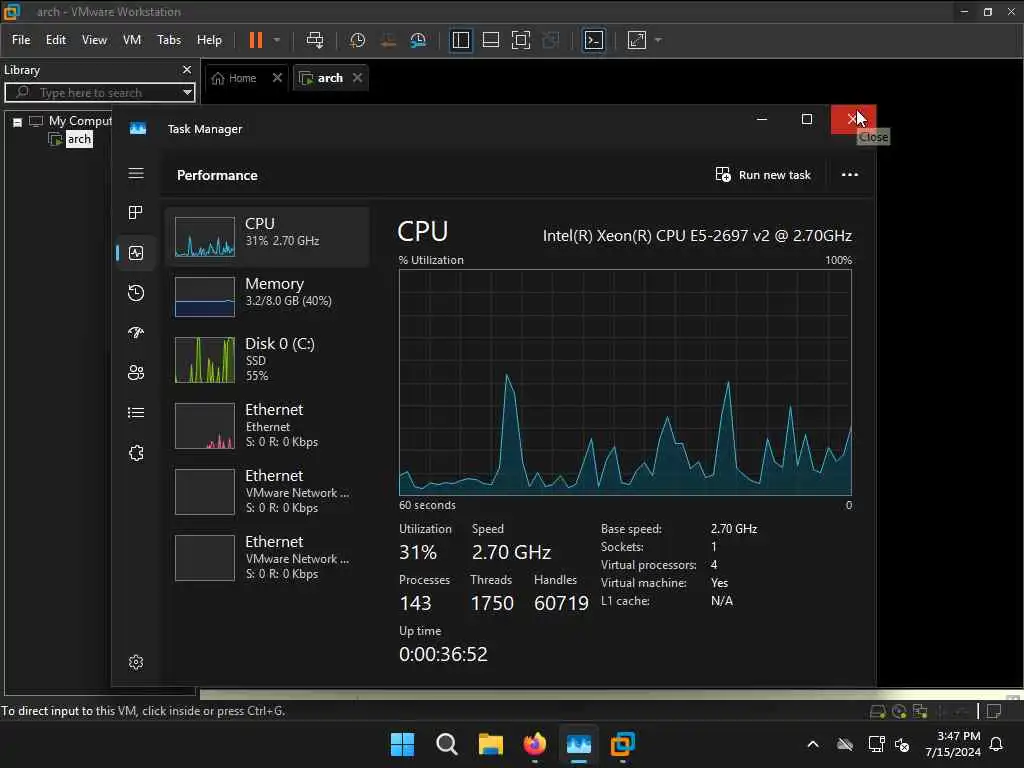Open notifications bell icon
Viewport: 1024px width, 768px height.
click(x=996, y=744)
